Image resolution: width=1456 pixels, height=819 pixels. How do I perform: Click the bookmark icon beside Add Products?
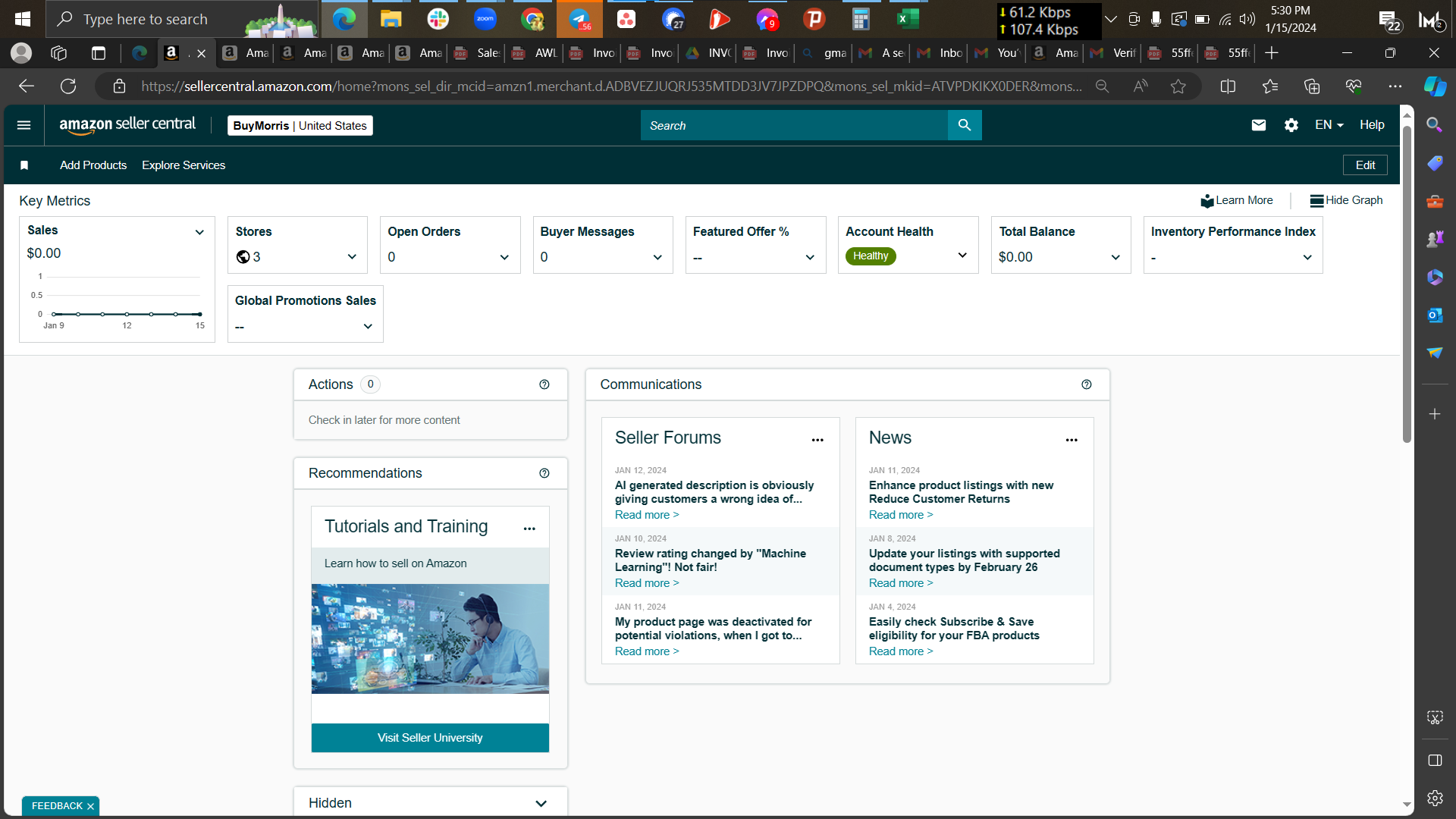coord(24,165)
